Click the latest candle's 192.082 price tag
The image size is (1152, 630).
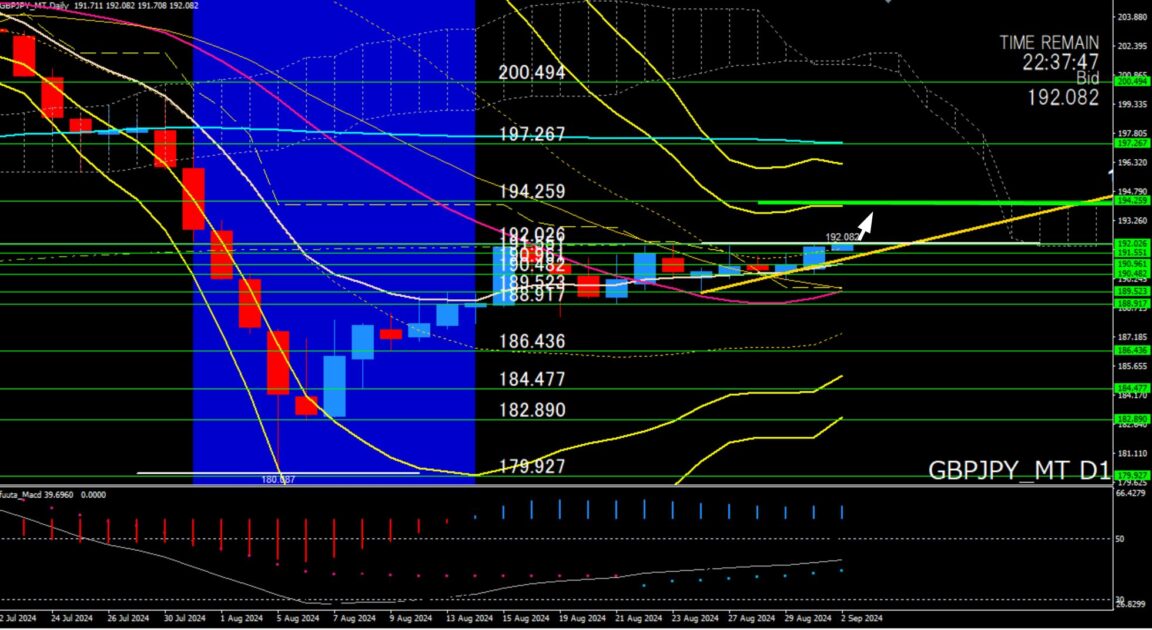(840, 237)
